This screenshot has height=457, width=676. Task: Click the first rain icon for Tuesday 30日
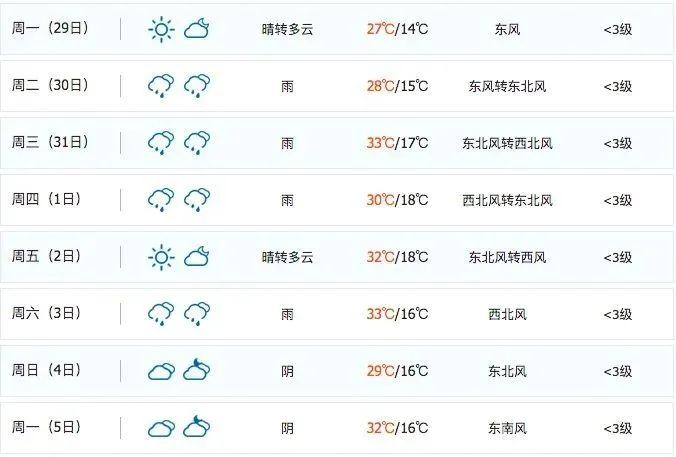click(x=161, y=86)
